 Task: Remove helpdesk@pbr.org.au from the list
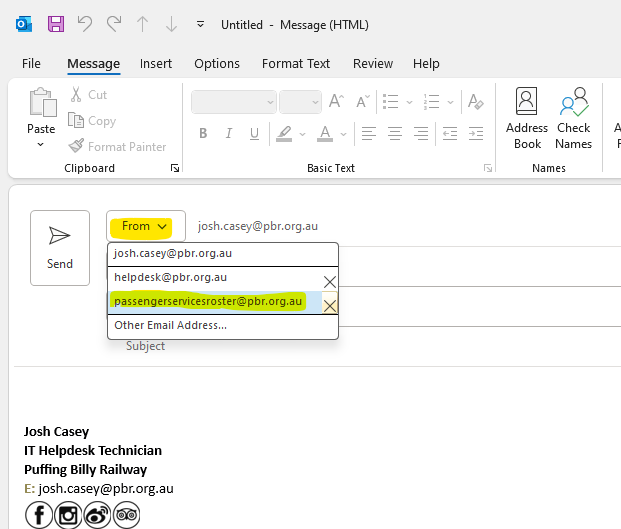tap(330, 282)
